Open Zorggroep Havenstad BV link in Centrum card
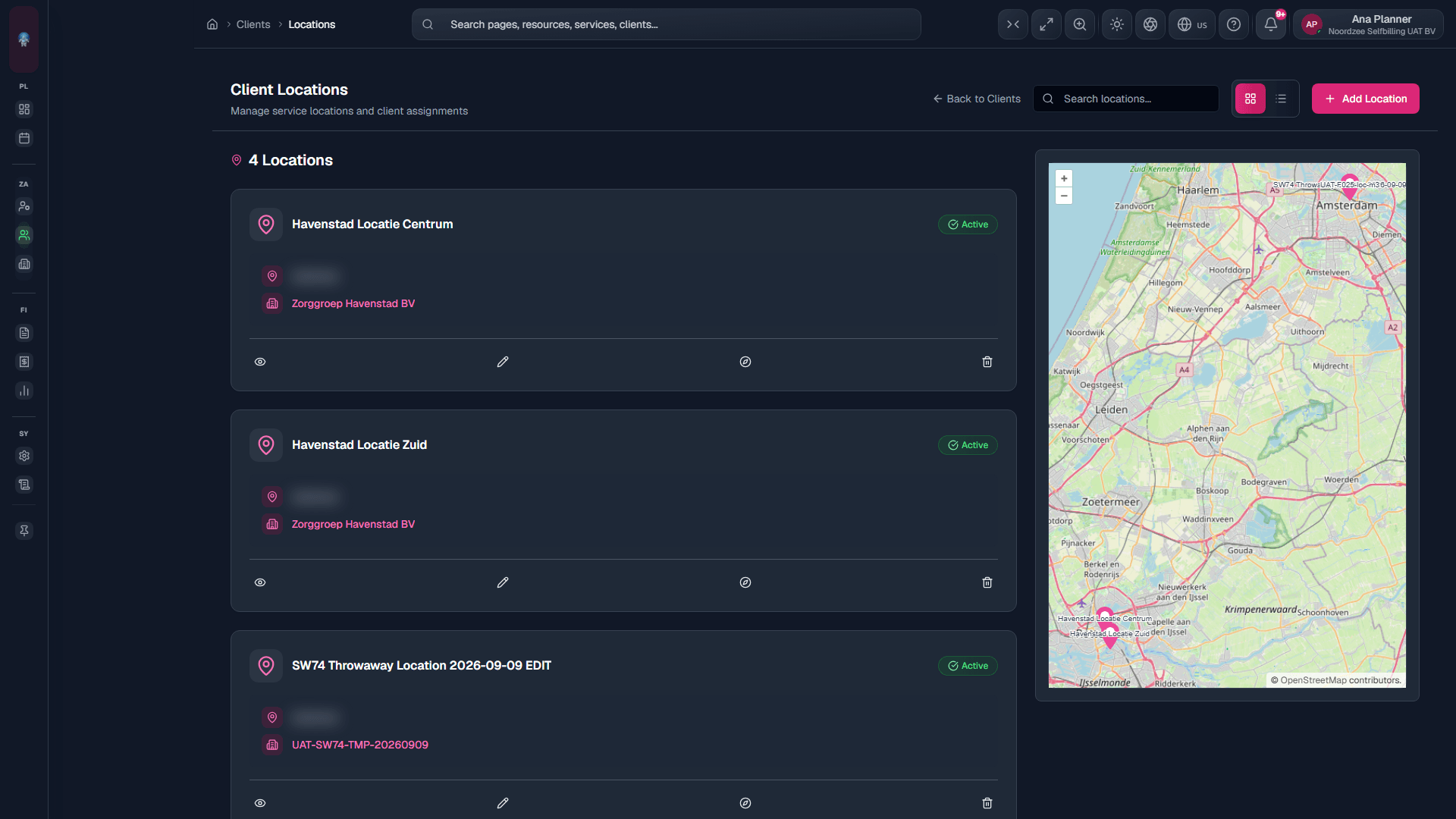Screen dimensions: 1456x819 (353, 303)
